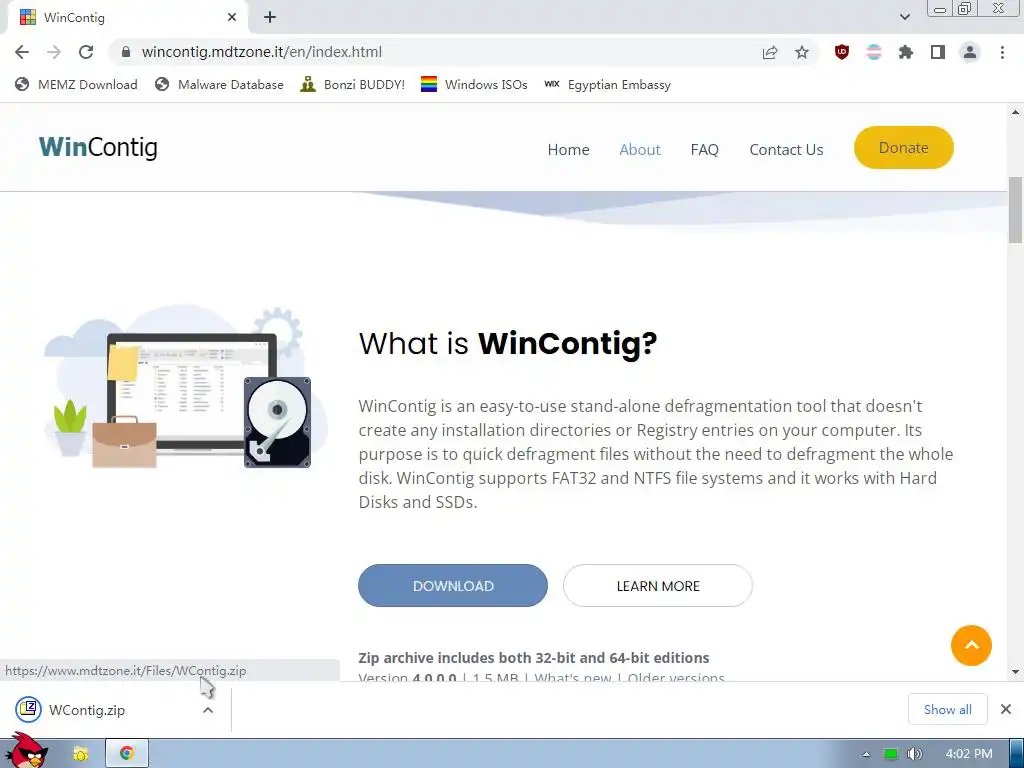Open the Egyptian Embassy bookmark
The width and height of the screenshot is (1024, 768).
tap(607, 85)
